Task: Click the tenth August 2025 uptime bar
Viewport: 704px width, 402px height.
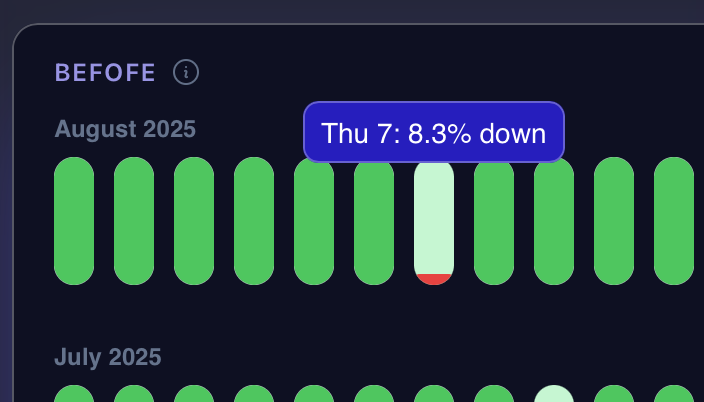Action: tap(614, 221)
